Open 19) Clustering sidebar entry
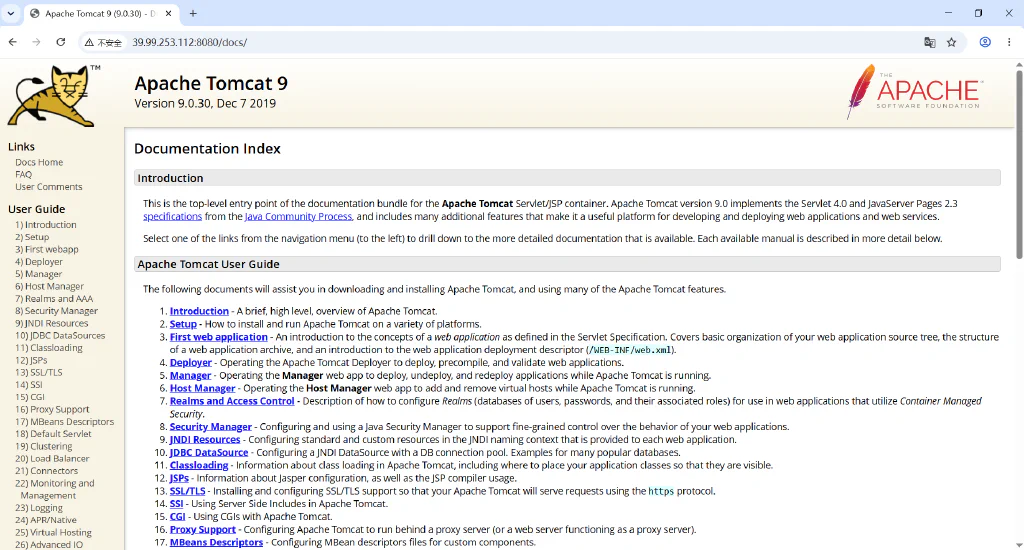This screenshot has height=550, width=1024. [x=44, y=446]
